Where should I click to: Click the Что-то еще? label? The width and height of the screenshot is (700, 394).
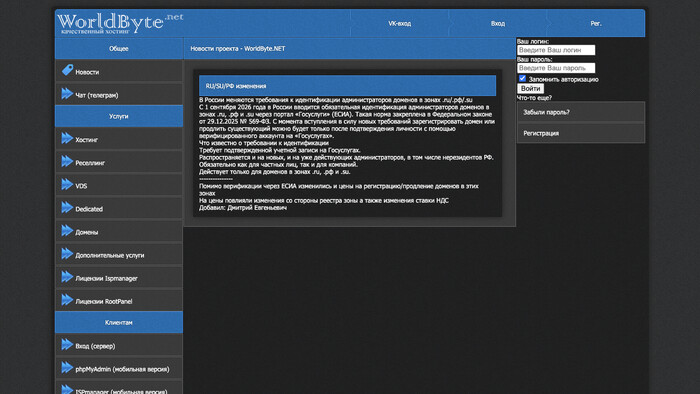point(534,97)
